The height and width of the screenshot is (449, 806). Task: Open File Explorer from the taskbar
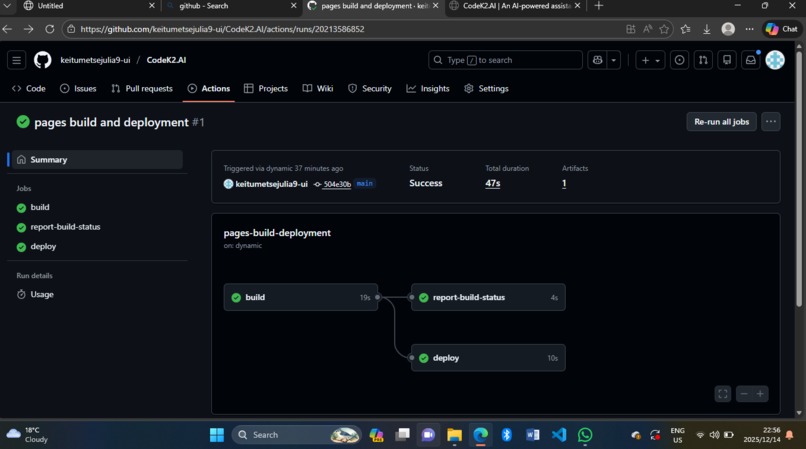point(454,435)
